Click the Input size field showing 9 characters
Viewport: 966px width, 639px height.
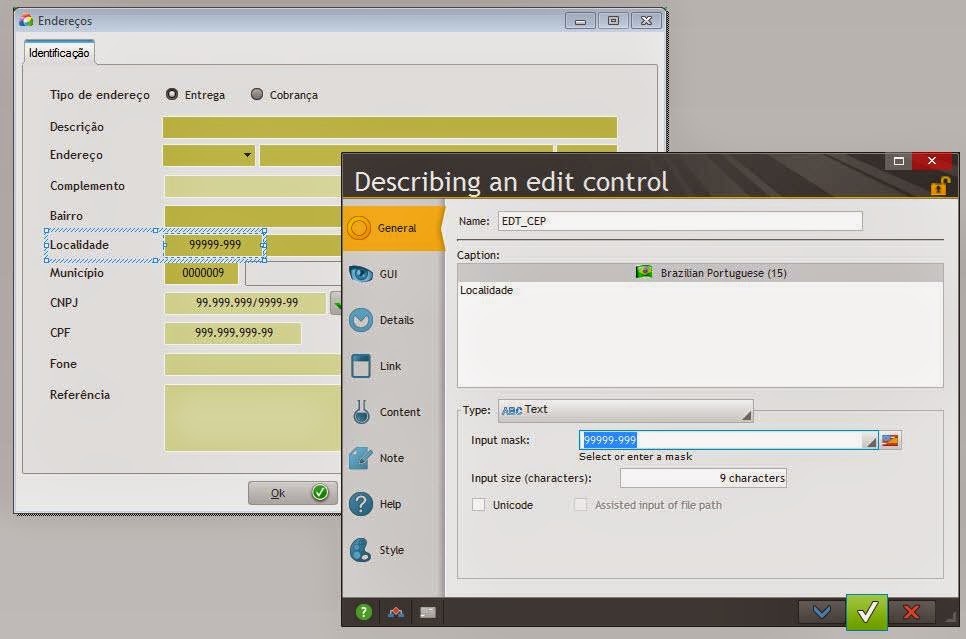pyautogui.click(x=703, y=478)
